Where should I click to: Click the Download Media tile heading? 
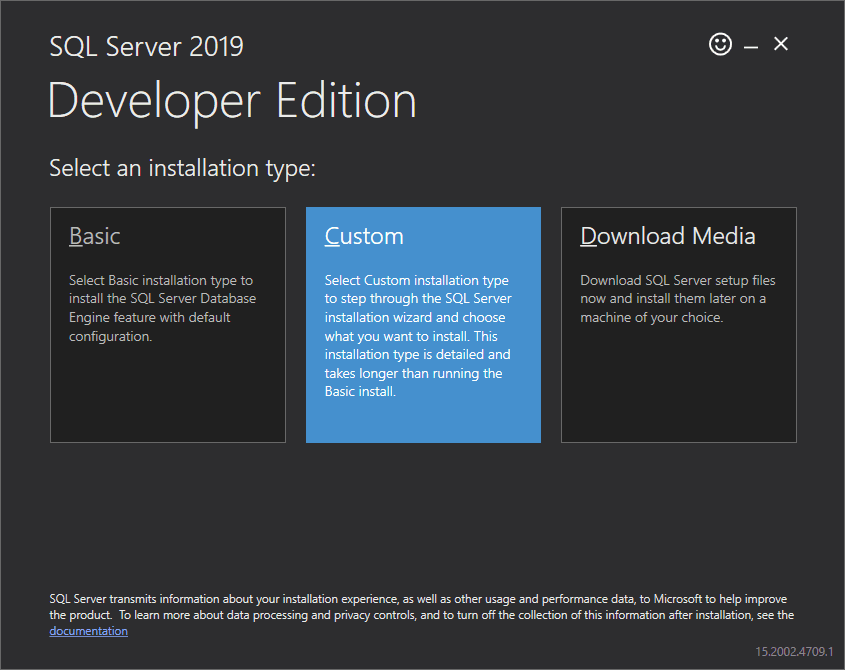point(667,236)
